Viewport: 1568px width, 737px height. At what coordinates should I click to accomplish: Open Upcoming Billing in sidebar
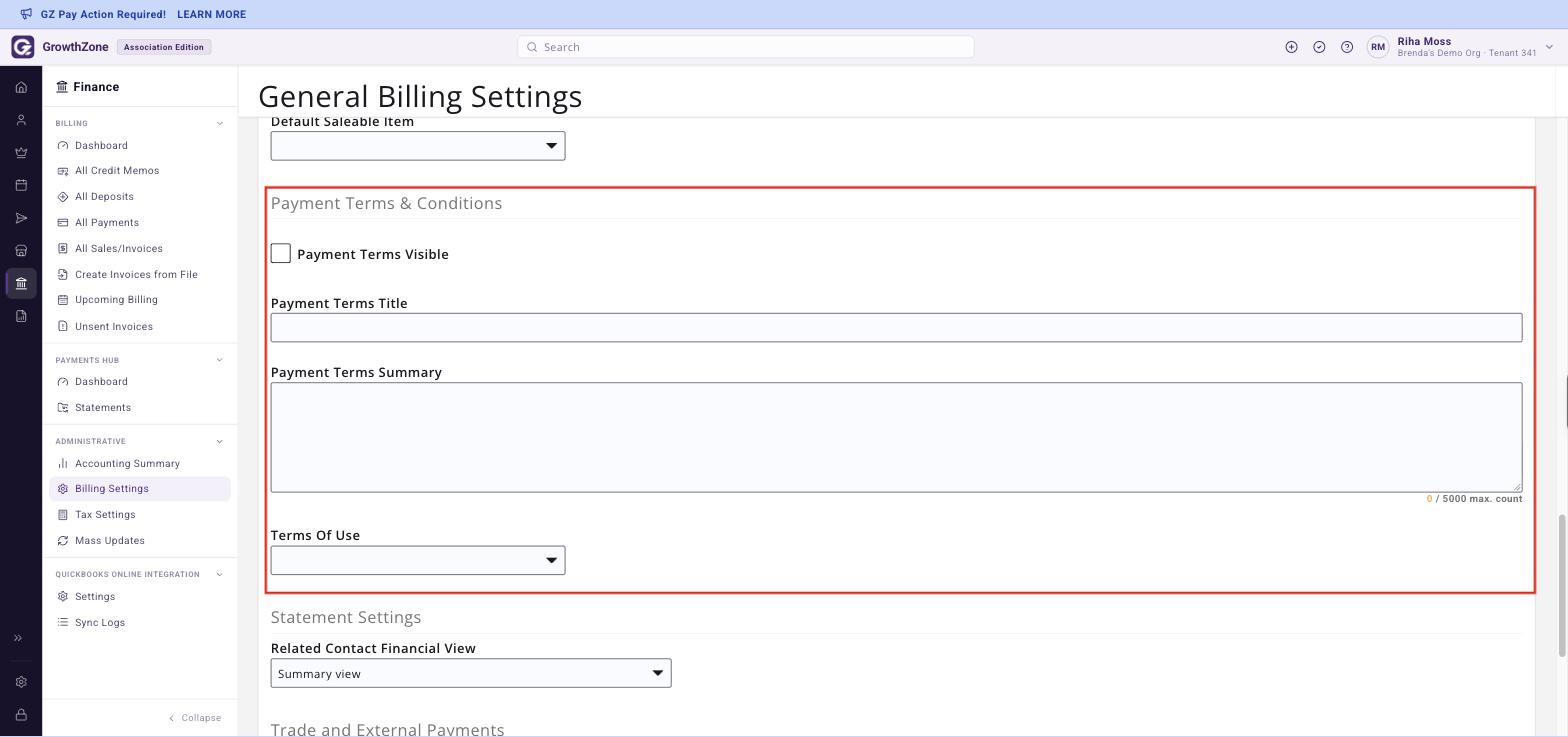[x=116, y=300]
